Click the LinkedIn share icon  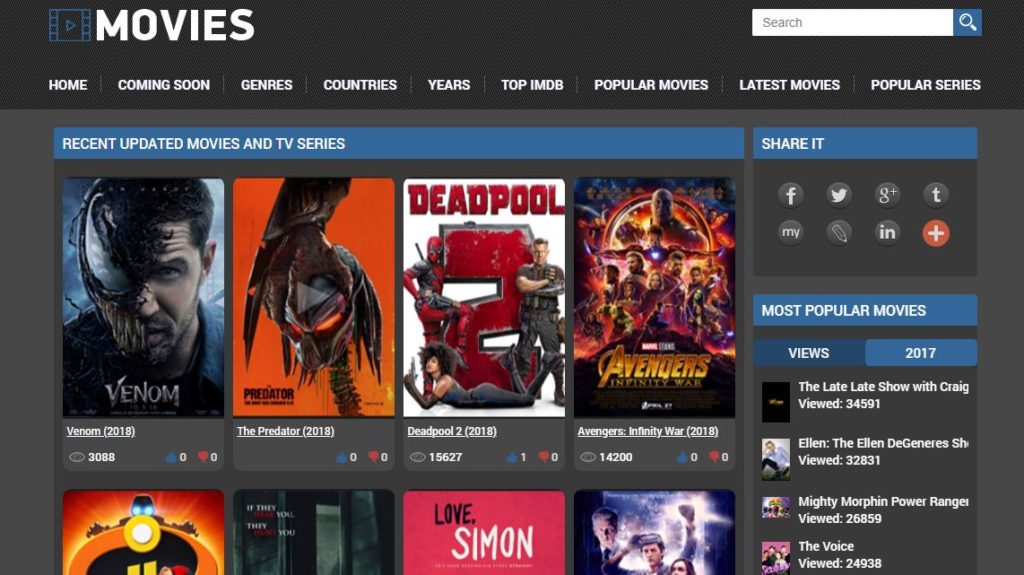pos(887,233)
